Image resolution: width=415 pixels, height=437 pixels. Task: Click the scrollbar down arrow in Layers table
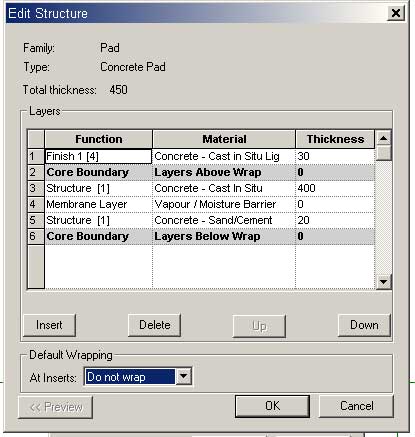pyautogui.click(x=383, y=282)
